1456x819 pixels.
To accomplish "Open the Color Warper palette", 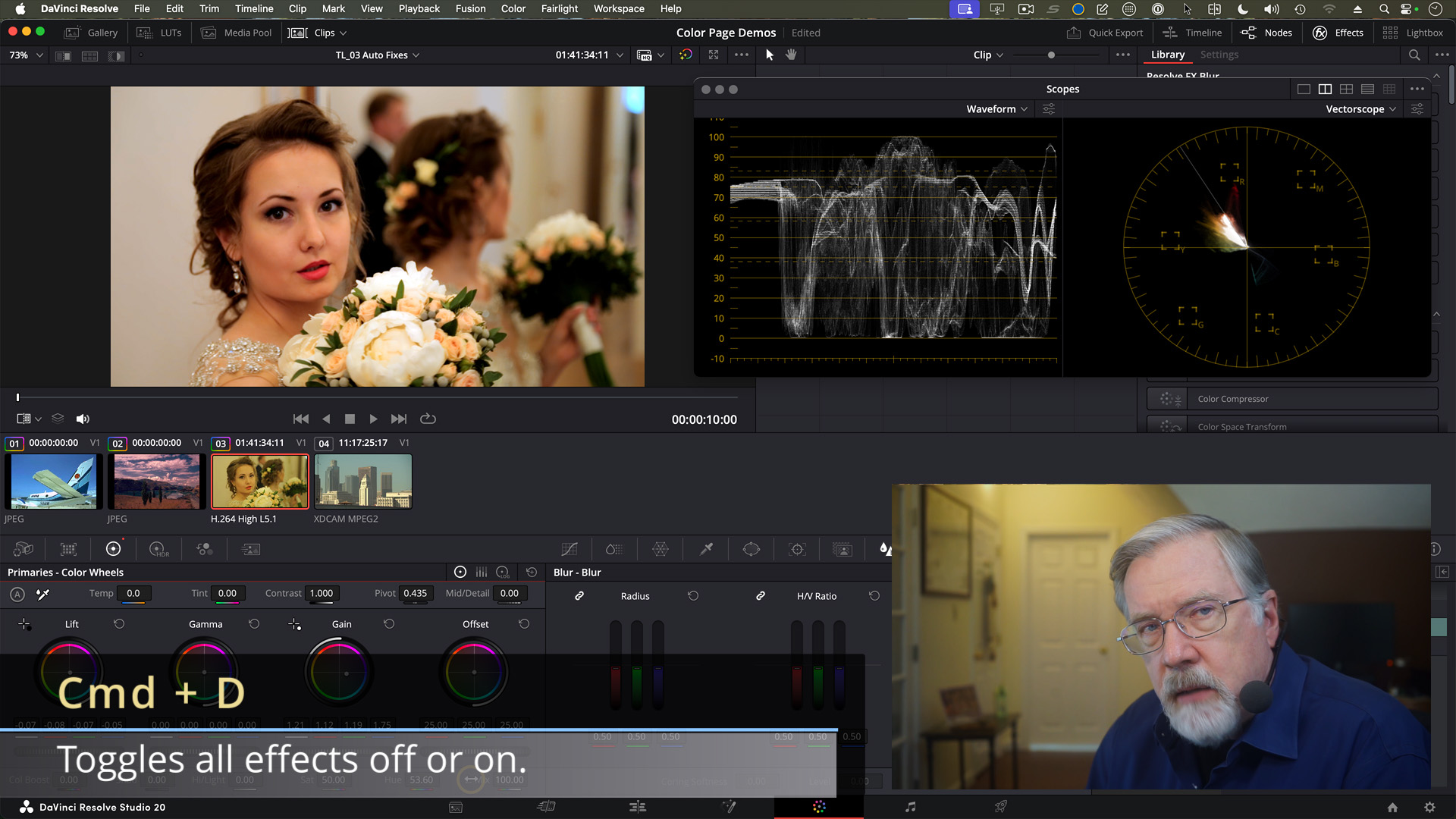I will [x=661, y=549].
